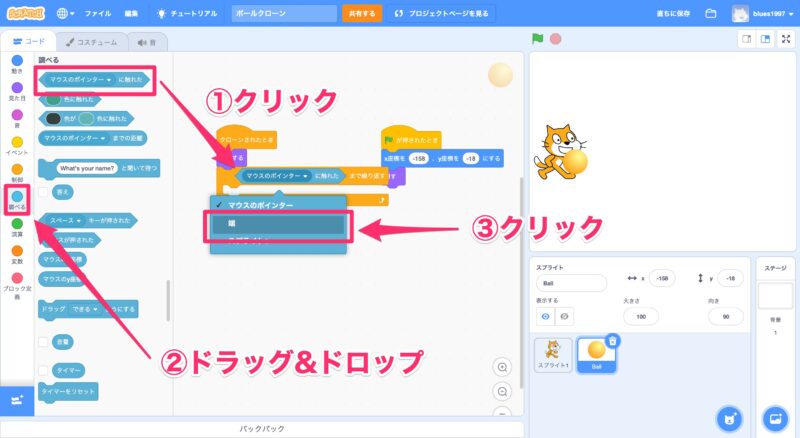Click the green flag to run project
800x438 pixels.
pos(537,40)
